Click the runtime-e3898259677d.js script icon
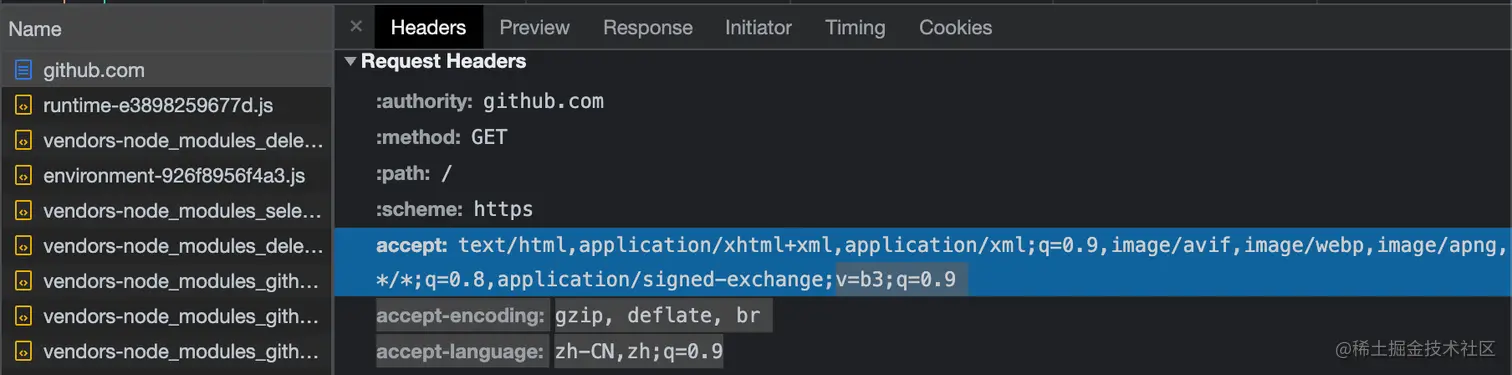The width and height of the screenshot is (1512, 375). pyautogui.click(x=23, y=106)
